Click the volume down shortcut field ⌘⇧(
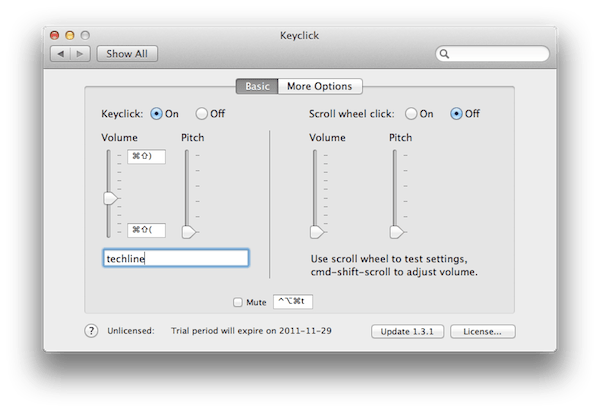Screen dimensions: 600x412 [x=146, y=230]
